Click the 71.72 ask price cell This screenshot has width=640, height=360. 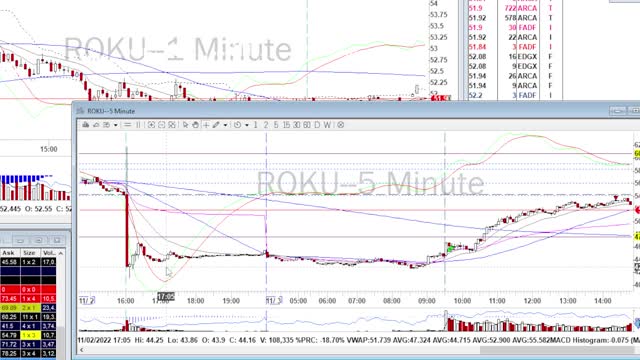tap(9, 344)
